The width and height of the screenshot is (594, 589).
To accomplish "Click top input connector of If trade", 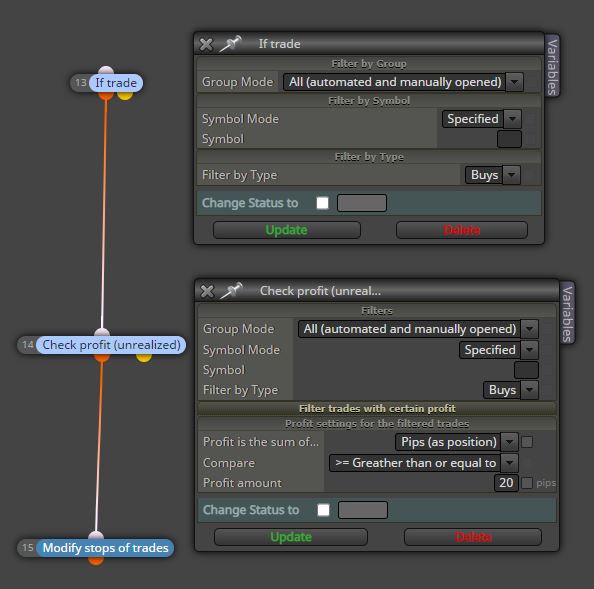I will pos(106,70).
